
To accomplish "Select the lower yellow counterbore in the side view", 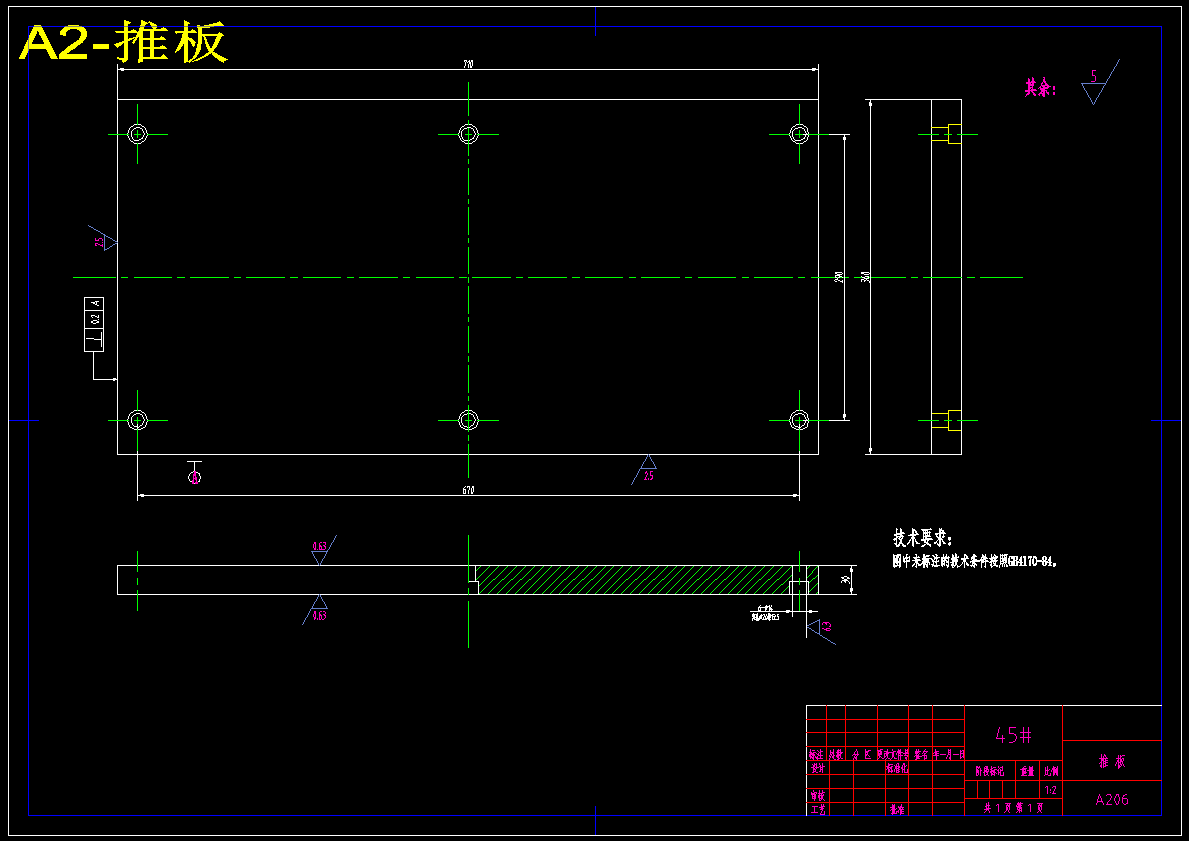I will coord(946,420).
